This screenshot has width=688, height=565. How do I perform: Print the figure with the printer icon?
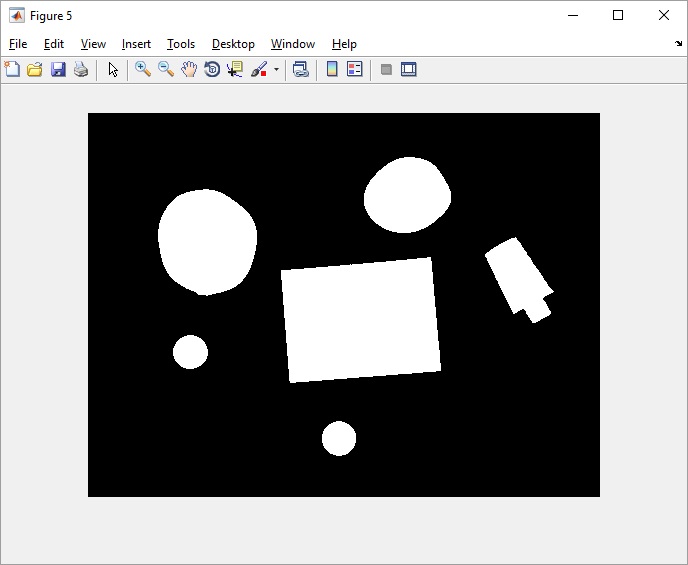click(x=81, y=70)
